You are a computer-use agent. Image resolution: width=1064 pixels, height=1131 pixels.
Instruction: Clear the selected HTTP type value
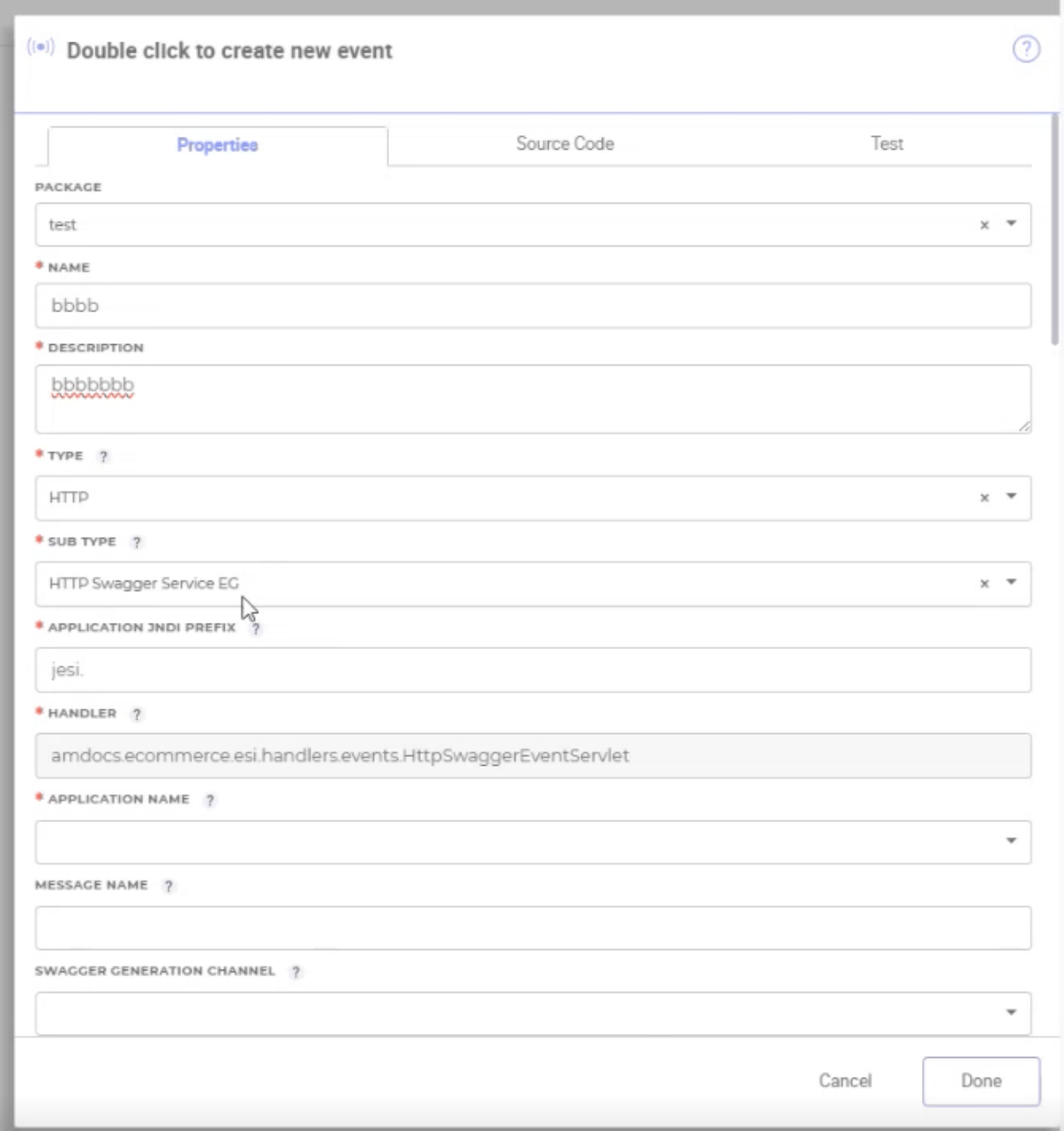tap(985, 498)
